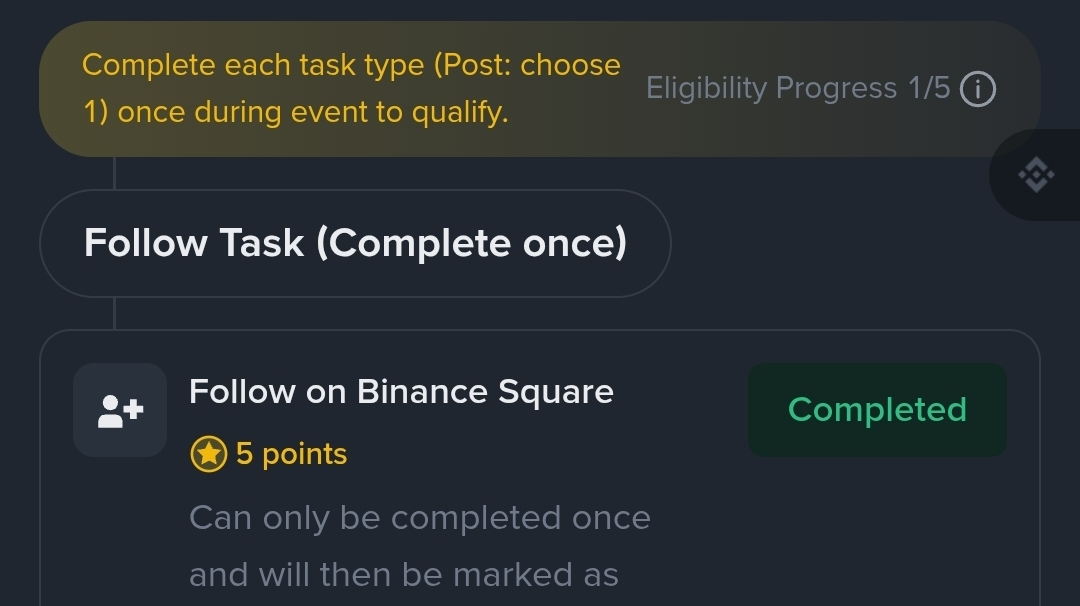Viewport: 1080px width, 606px height.
Task: Open the Follow Task (Complete once) section
Action: 354,243
